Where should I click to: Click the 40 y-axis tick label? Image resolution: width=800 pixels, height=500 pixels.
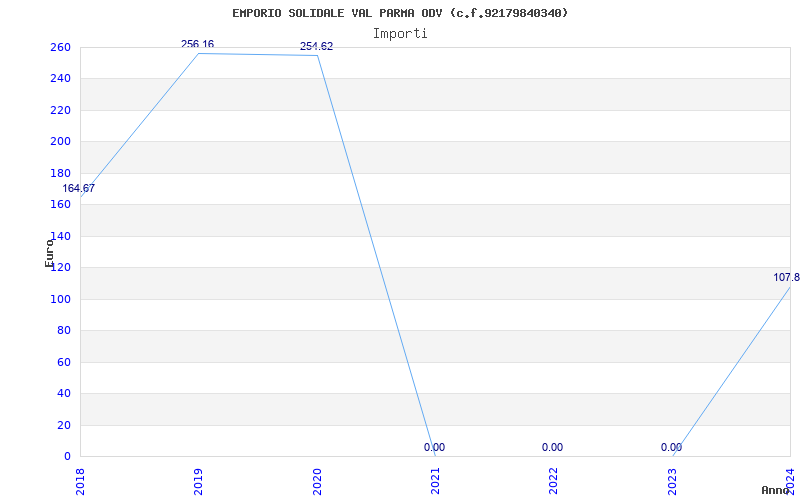pyautogui.click(x=64, y=393)
